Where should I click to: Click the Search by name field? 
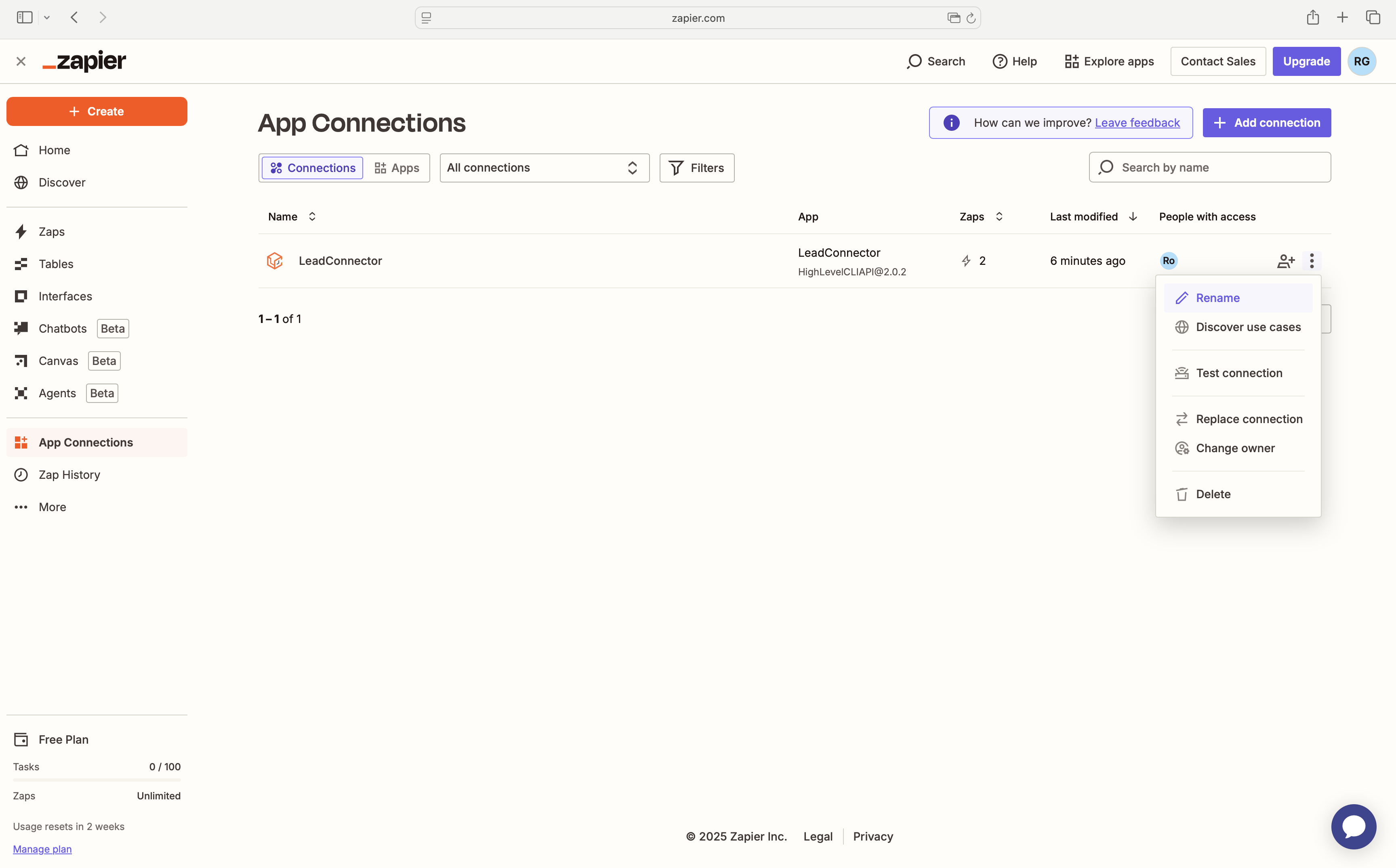(x=1209, y=168)
